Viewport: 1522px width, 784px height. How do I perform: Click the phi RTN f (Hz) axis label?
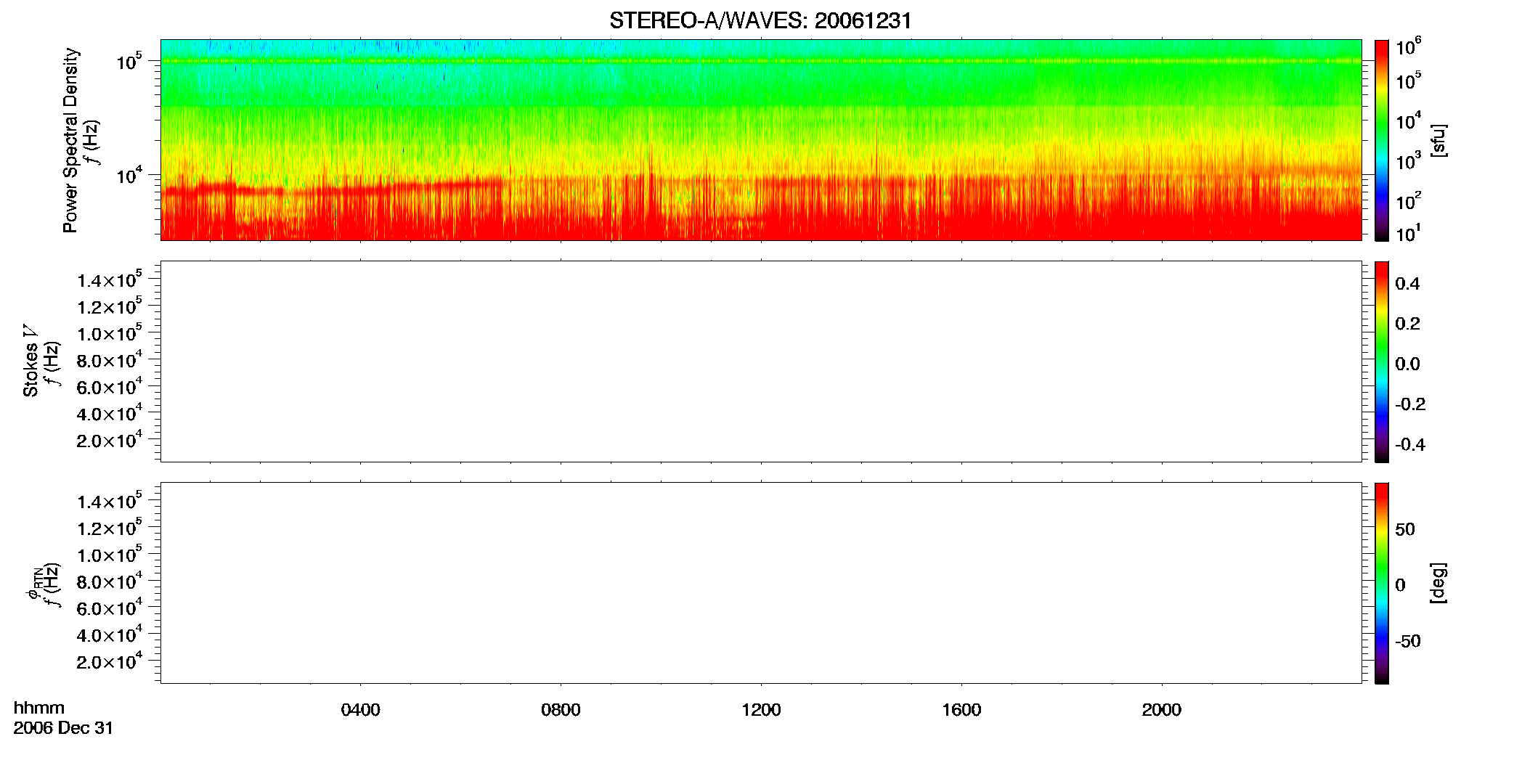(42, 584)
